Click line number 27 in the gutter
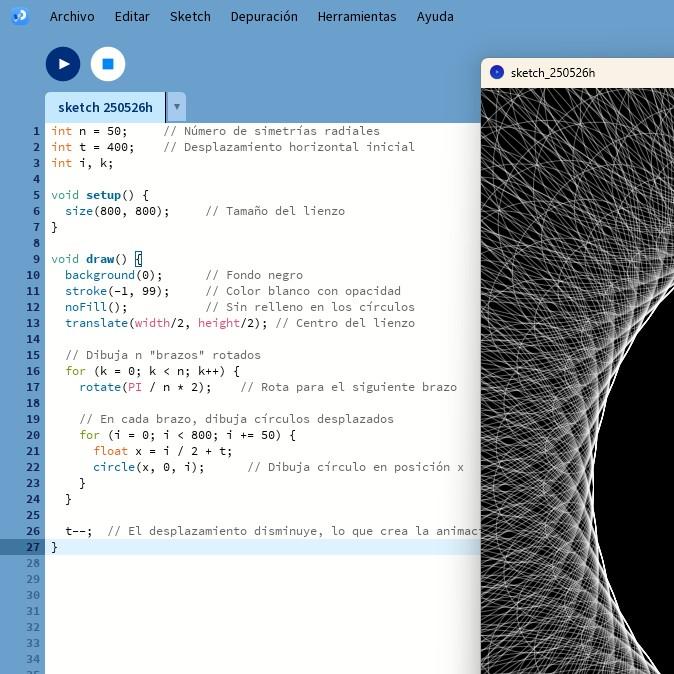674x674 pixels. click(33, 547)
